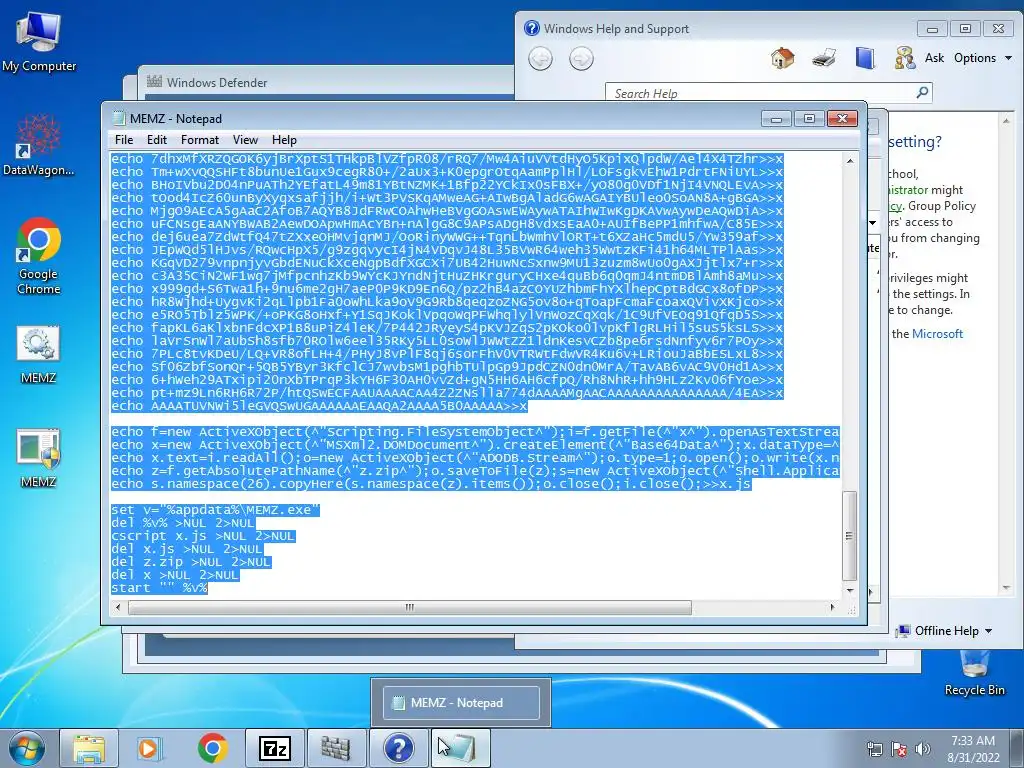
Task: Open the Help menu in Notepad
Action: 284,140
